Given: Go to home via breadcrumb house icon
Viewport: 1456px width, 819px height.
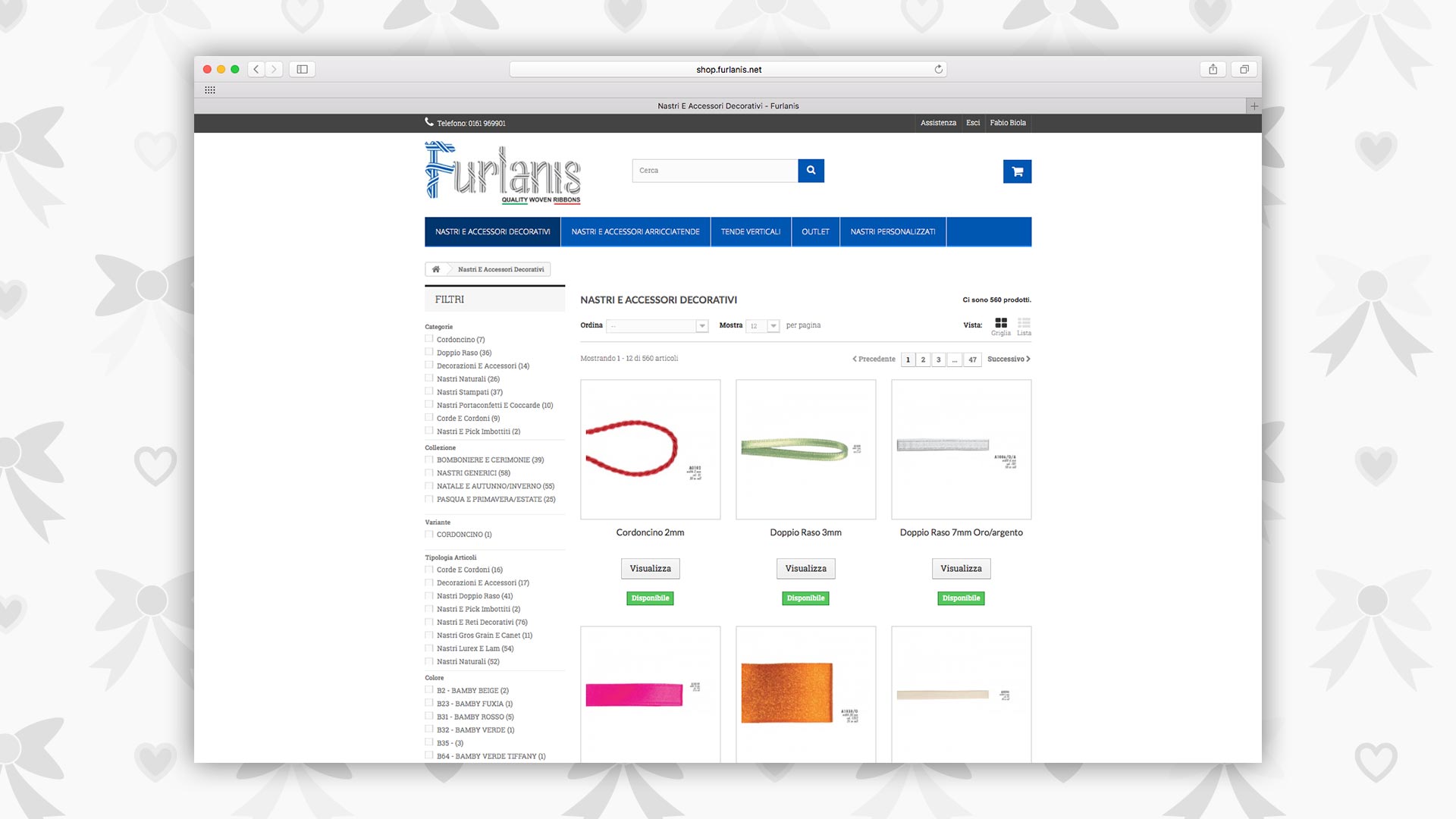Looking at the screenshot, I should pos(436,269).
